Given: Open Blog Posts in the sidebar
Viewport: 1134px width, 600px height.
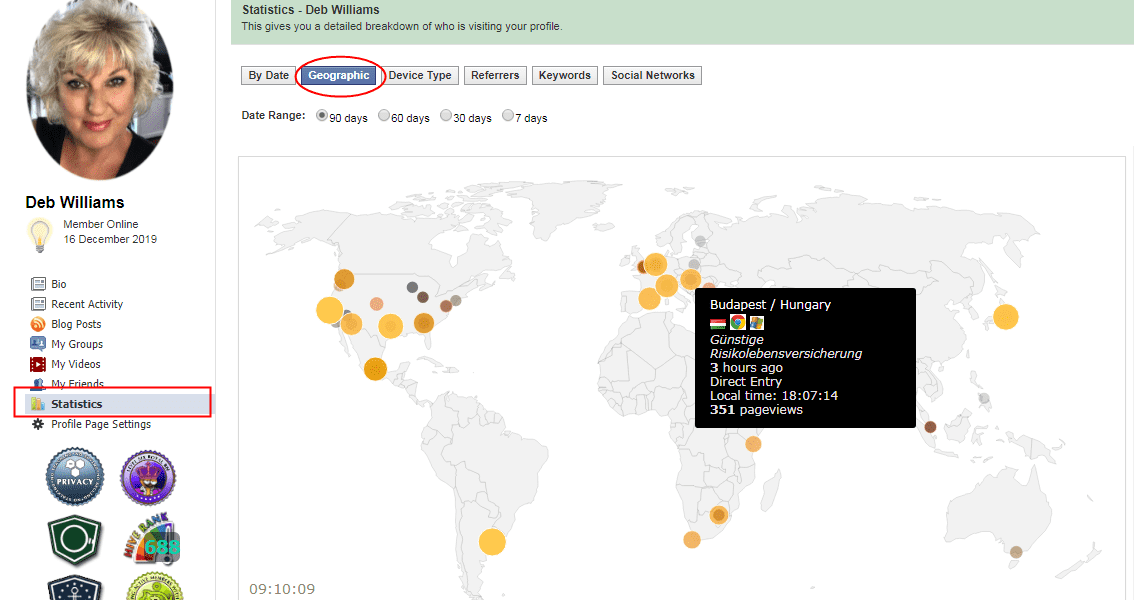Looking at the screenshot, I should click(x=76, y=325).
